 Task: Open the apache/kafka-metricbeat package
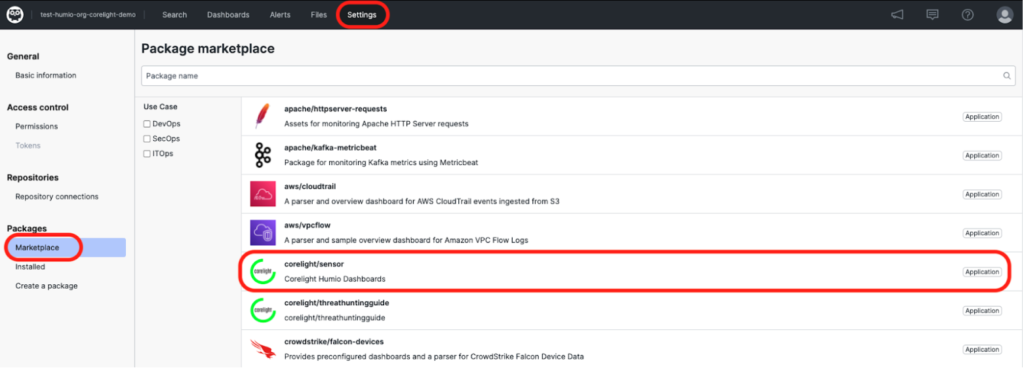pos(330,147)
